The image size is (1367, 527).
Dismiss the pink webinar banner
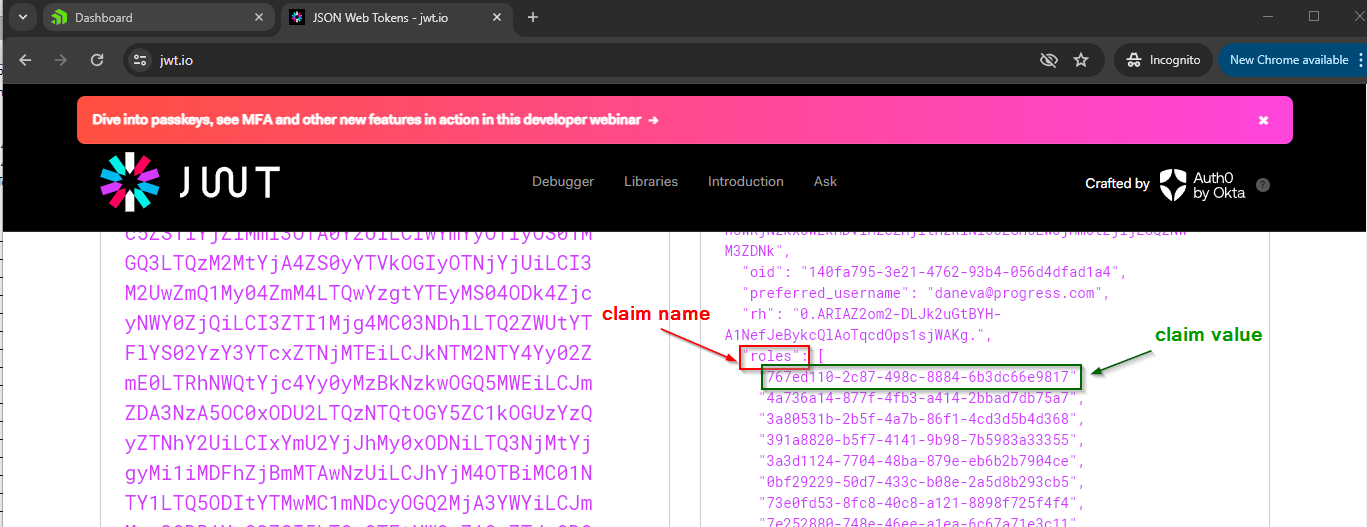[x=1263, y=120]
